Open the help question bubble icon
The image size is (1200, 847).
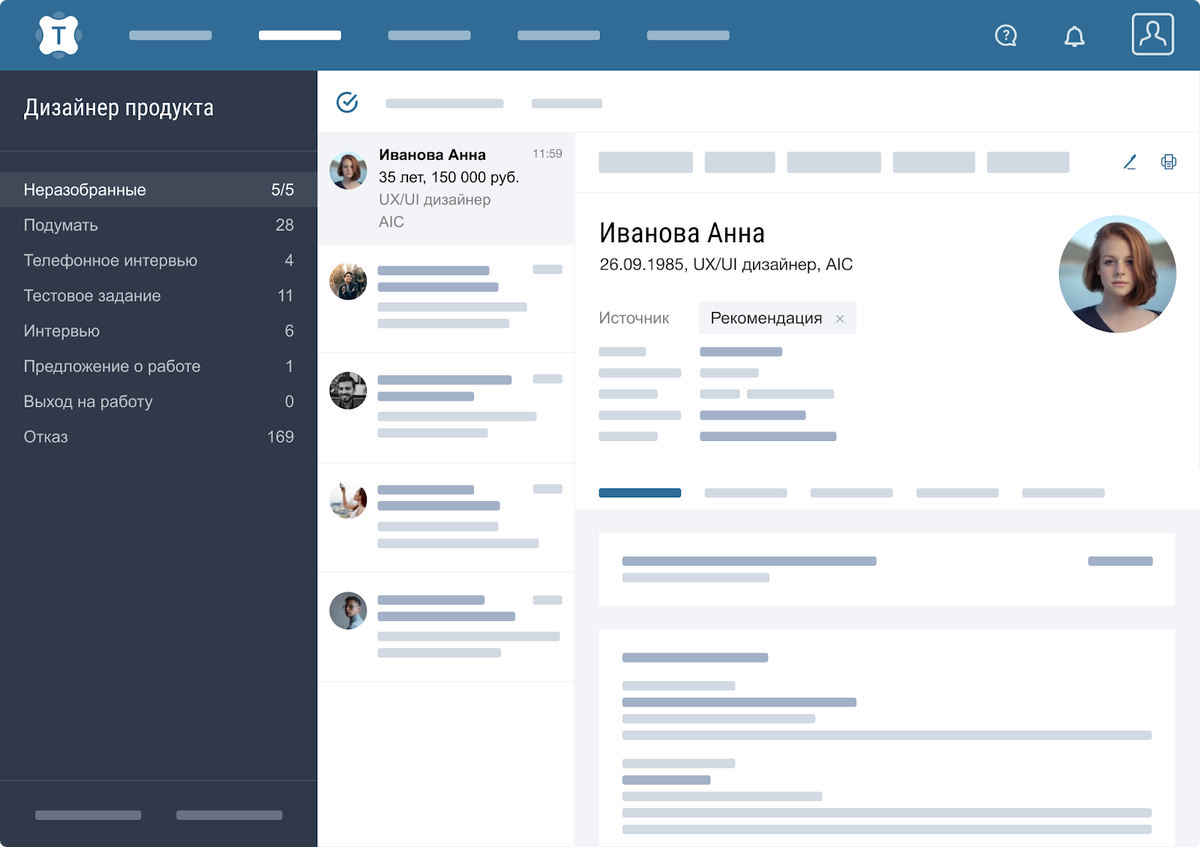1006,36
